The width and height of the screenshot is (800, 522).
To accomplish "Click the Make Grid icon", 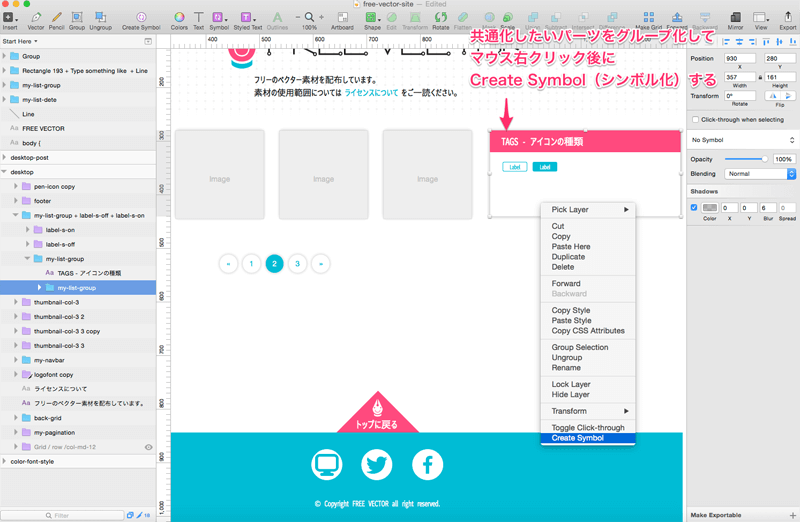I will pyautogui.click(x=648, y=18).
